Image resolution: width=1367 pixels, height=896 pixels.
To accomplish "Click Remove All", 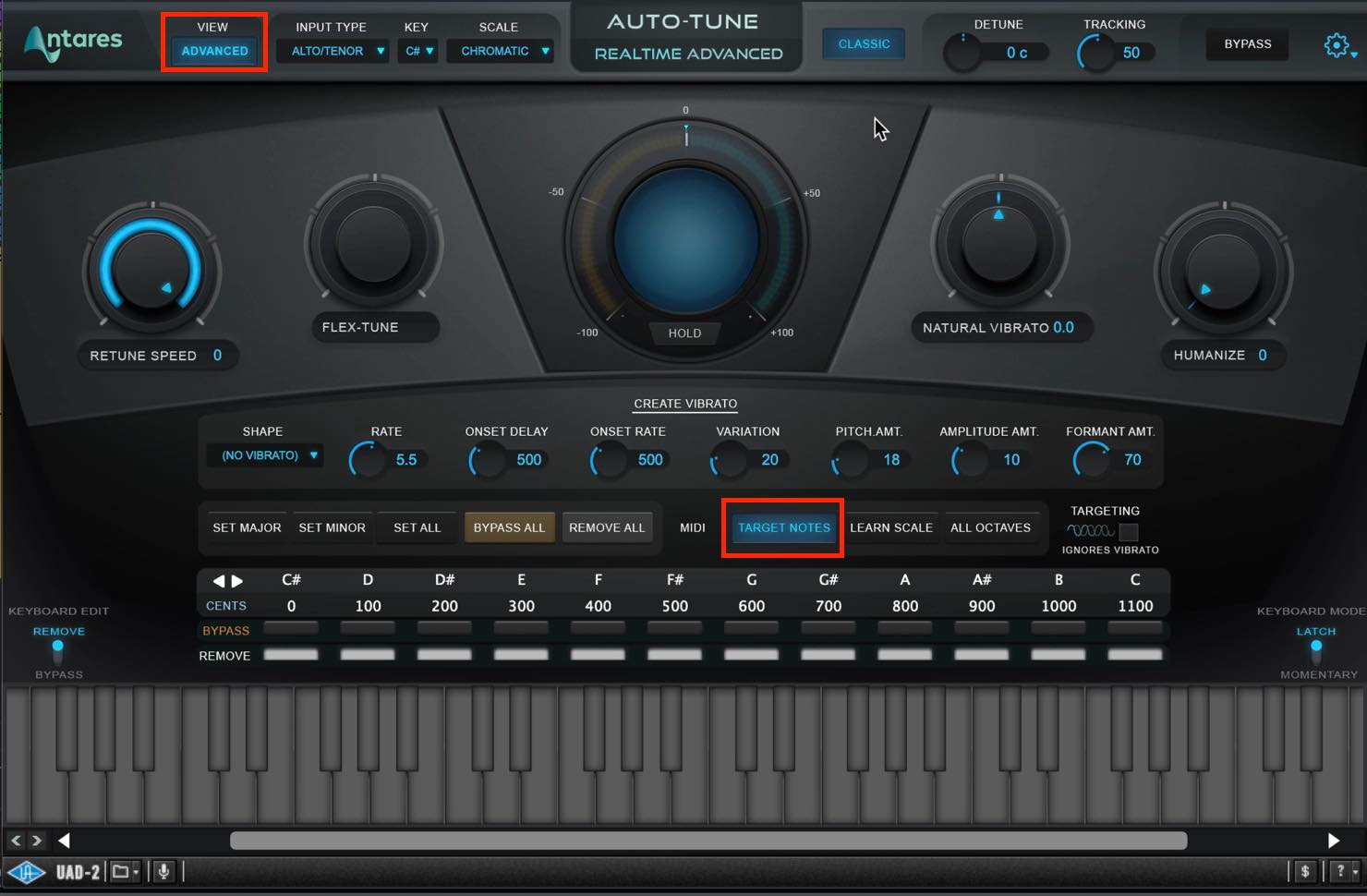I will 607,527.
